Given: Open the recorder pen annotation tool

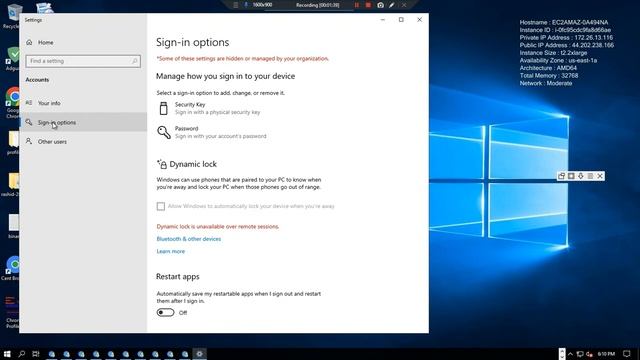Looking at the screenshot, I should click(x=392, y=5).
